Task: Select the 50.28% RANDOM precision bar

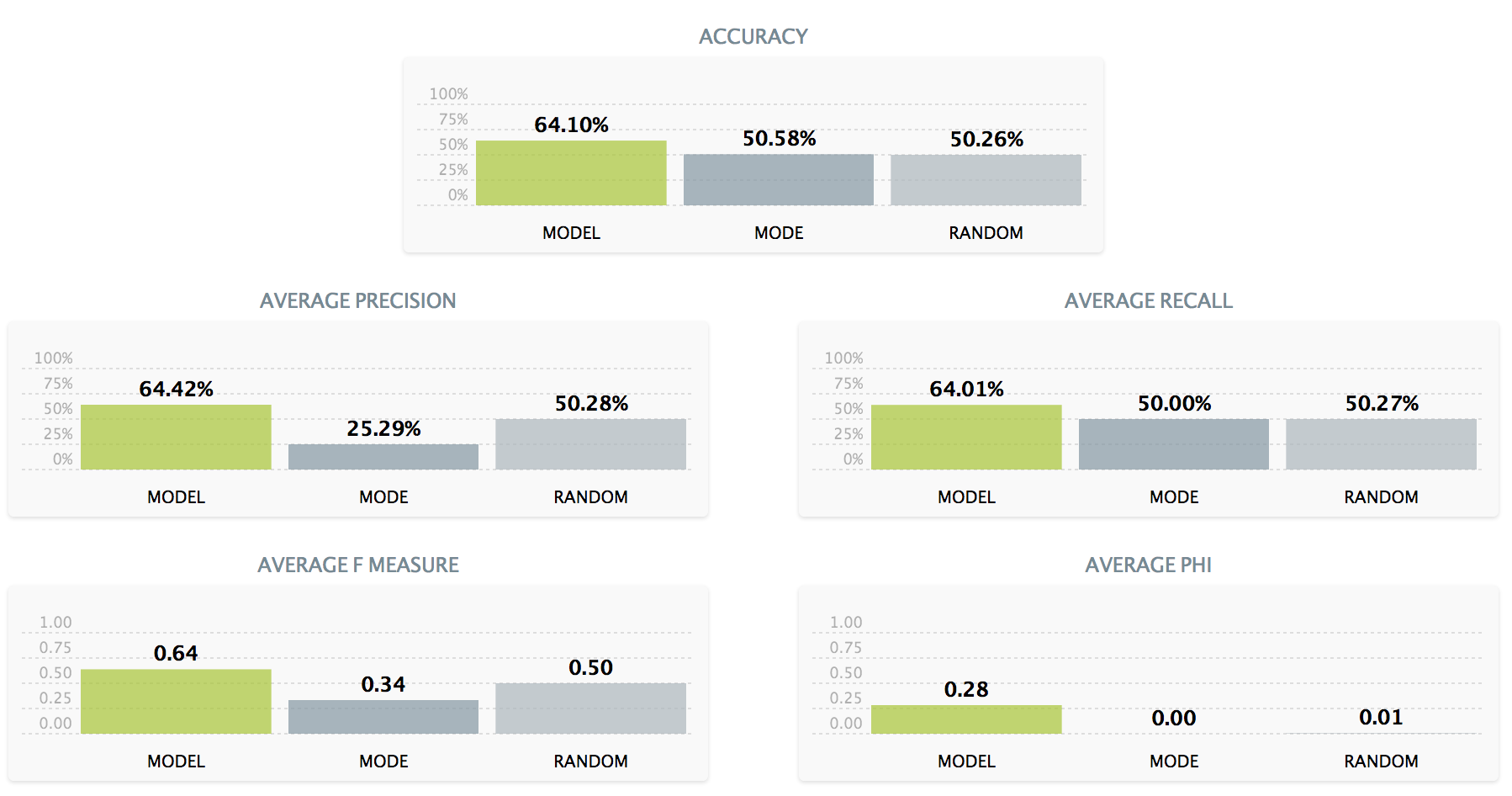Action: tap(590, 443)
